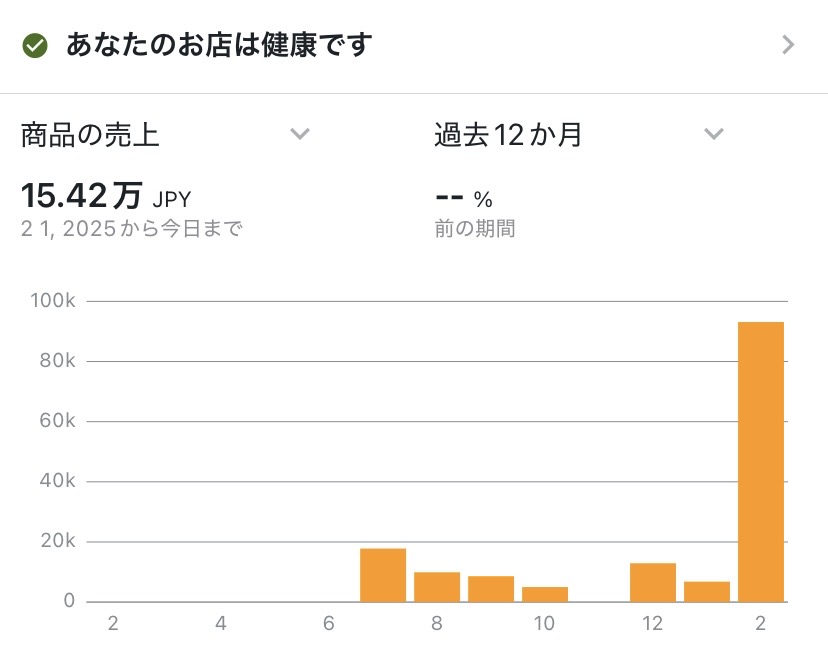Viewport: 828px width, 651px height.
Task: Open the 過去12か月 period dropdown arrow
Action: point(713,134)
